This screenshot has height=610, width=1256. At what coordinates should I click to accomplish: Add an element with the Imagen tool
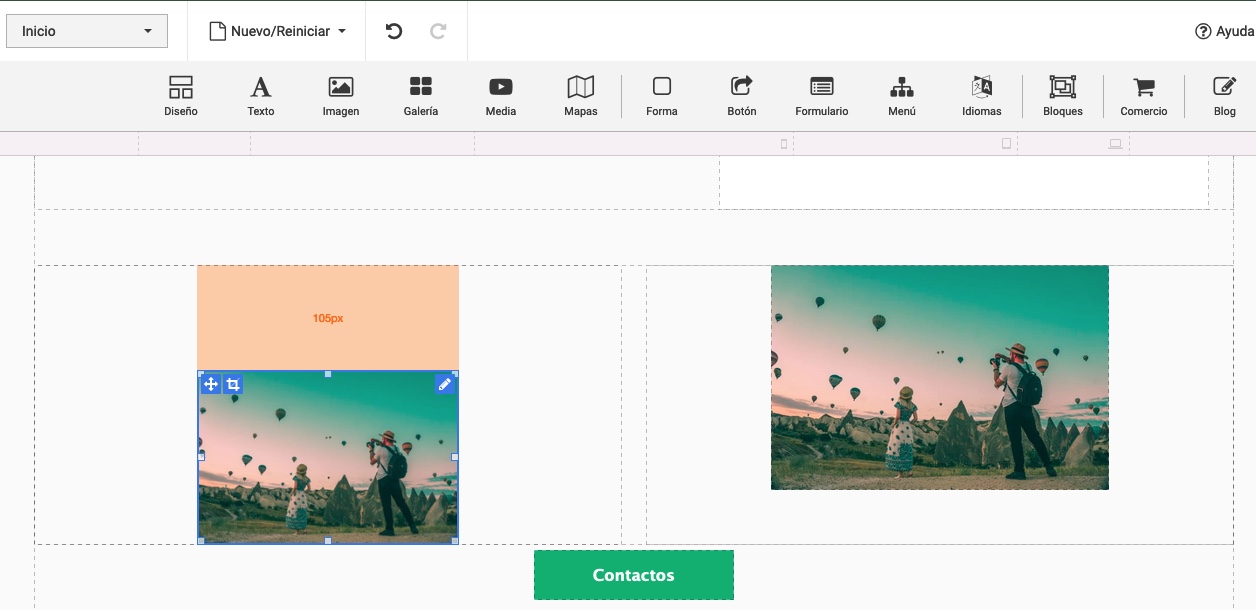tap(340, 96)
